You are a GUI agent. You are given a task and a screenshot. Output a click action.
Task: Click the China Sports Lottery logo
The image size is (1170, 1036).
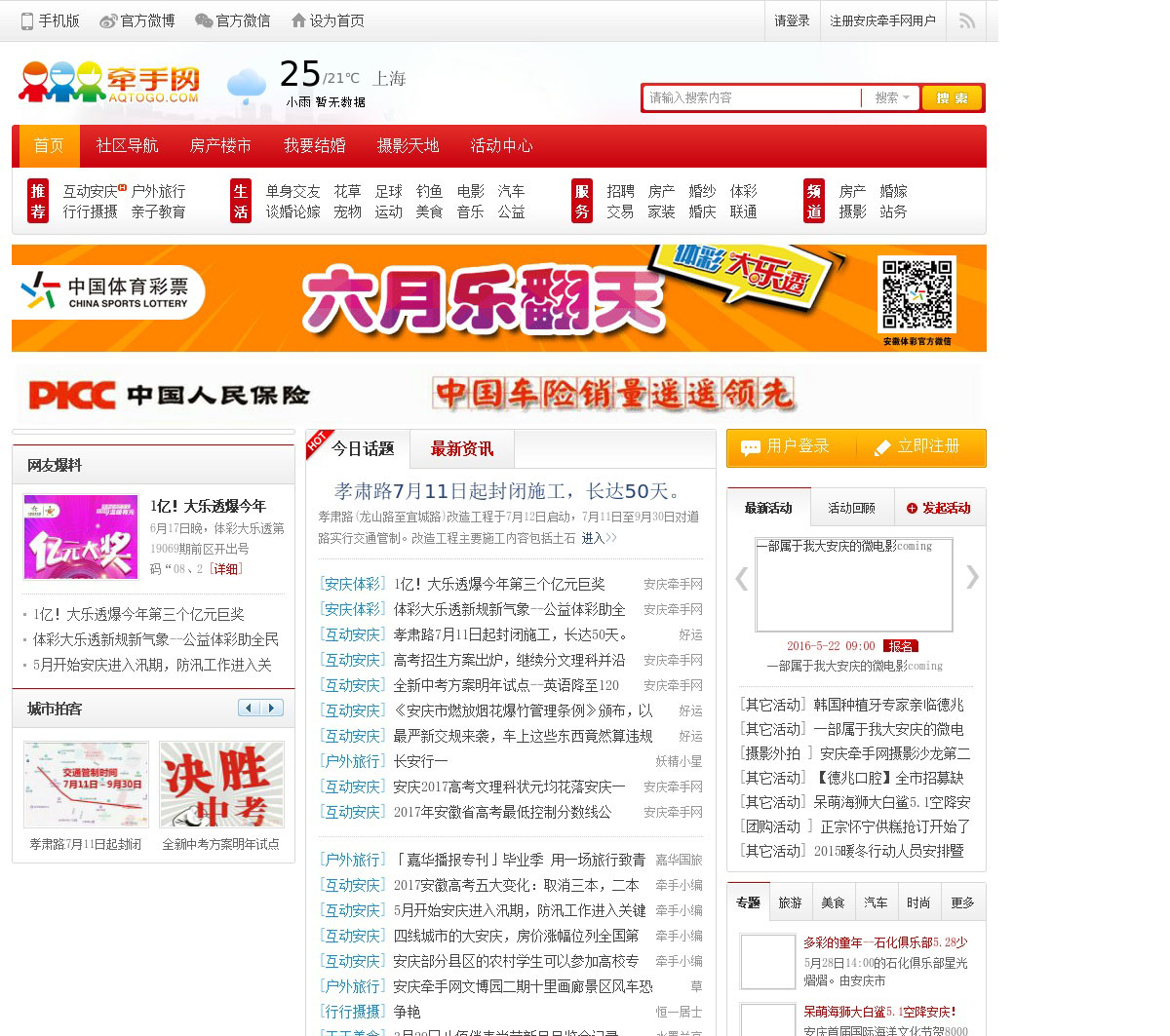point(110,292)
